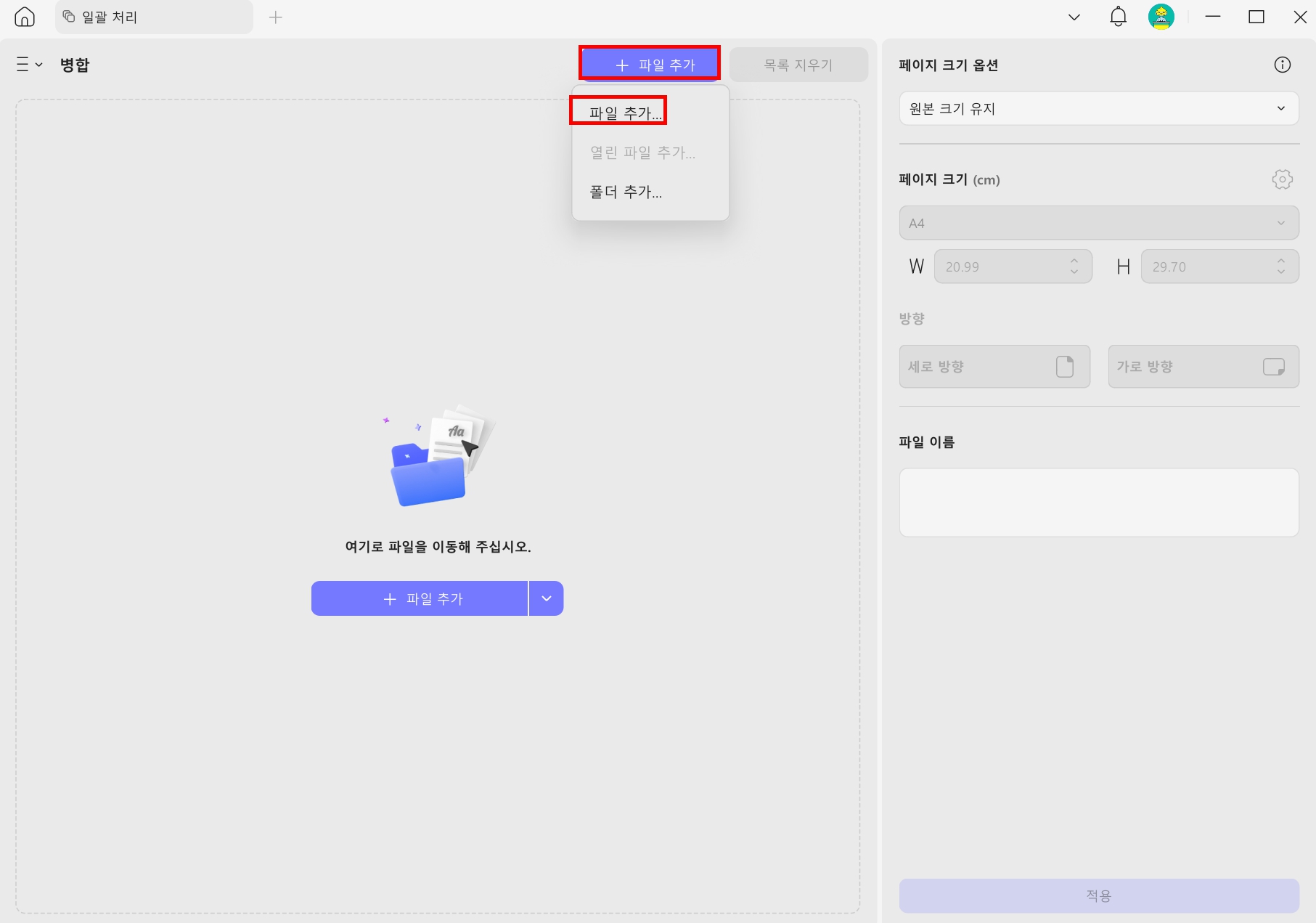Open the batch tool list menu next to 병합
Image resolution: width=1316 pixels, height=923 pixels.
[x=29, y=65]
